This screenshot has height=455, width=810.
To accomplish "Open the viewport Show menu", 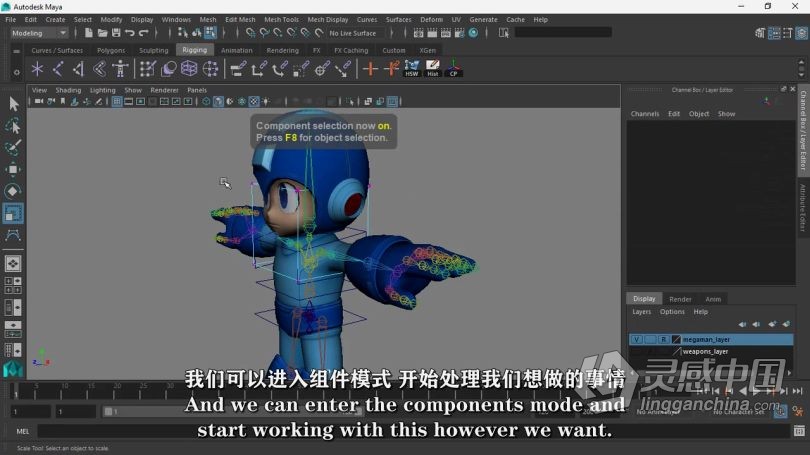I will [133, 90].
